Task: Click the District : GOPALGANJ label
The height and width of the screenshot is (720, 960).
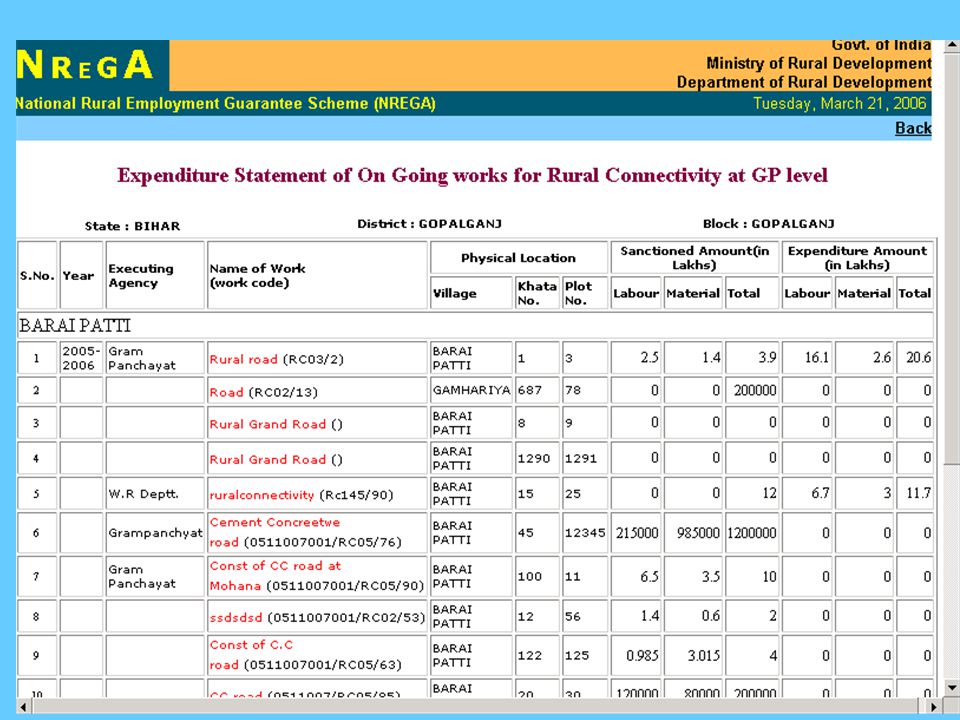Action: pos(429,224)
